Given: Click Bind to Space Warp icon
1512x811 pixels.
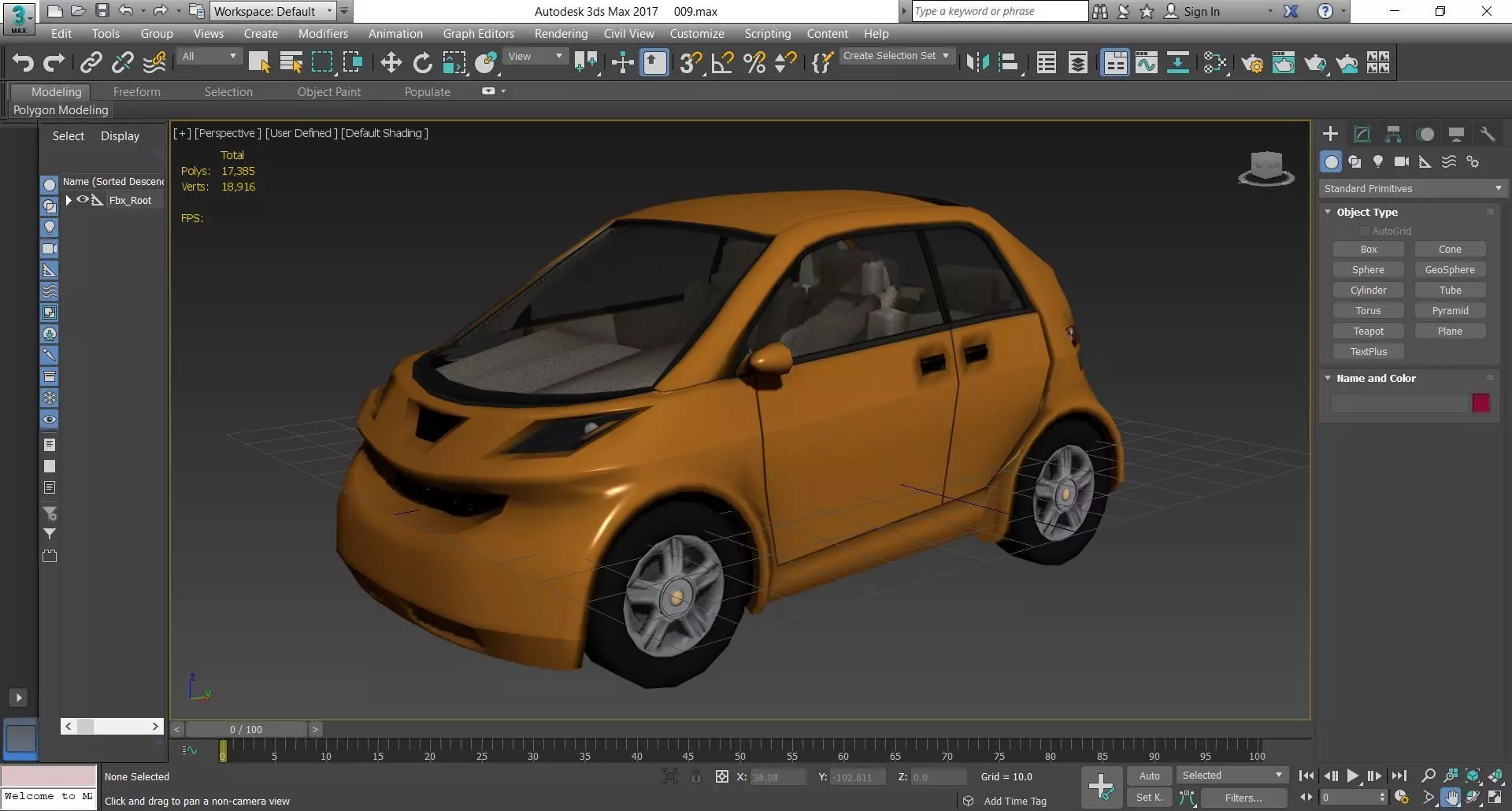Looking at the screenshot, I should (x=154, y=63).
